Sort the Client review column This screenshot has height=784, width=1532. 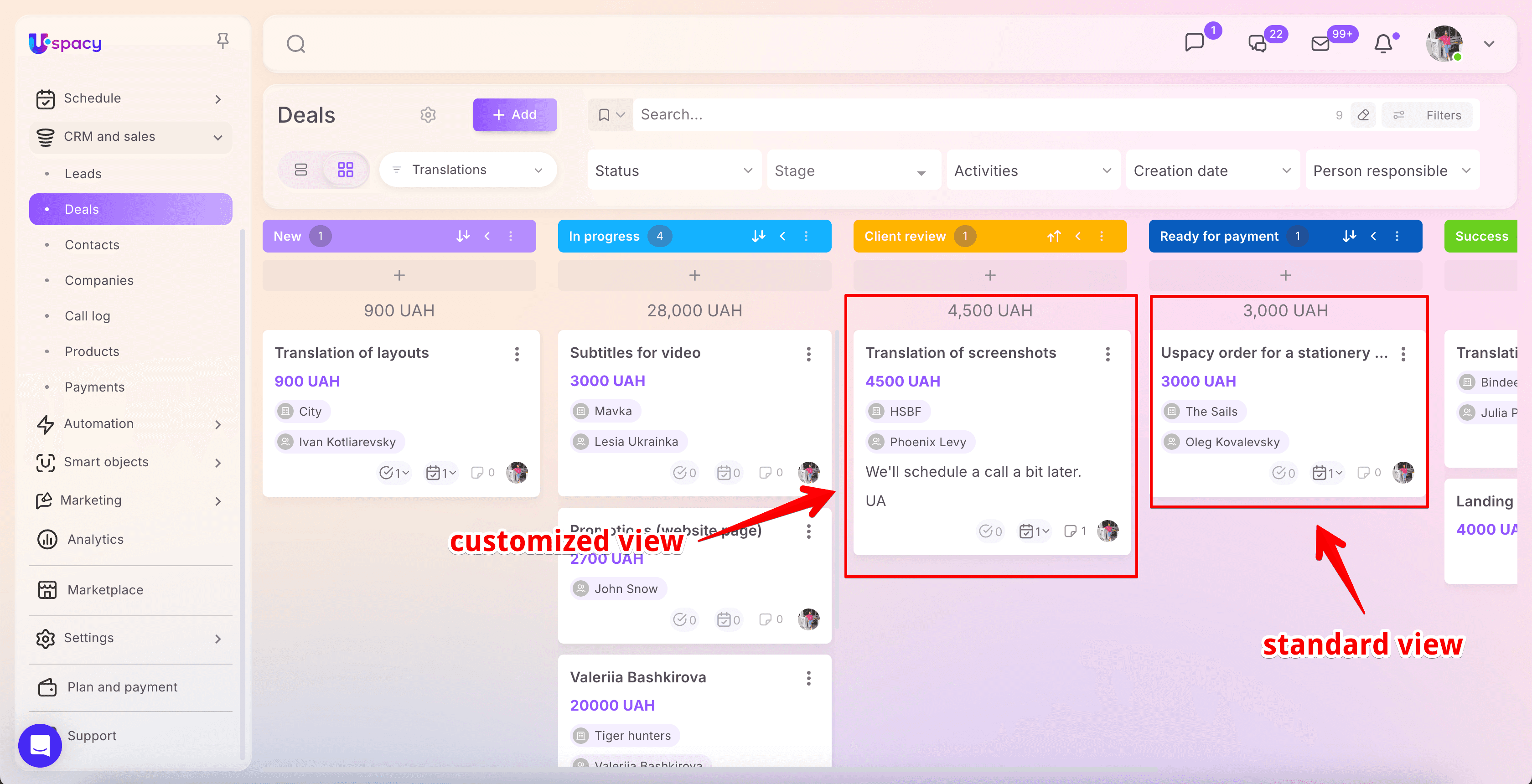(x=1054, y=236)
